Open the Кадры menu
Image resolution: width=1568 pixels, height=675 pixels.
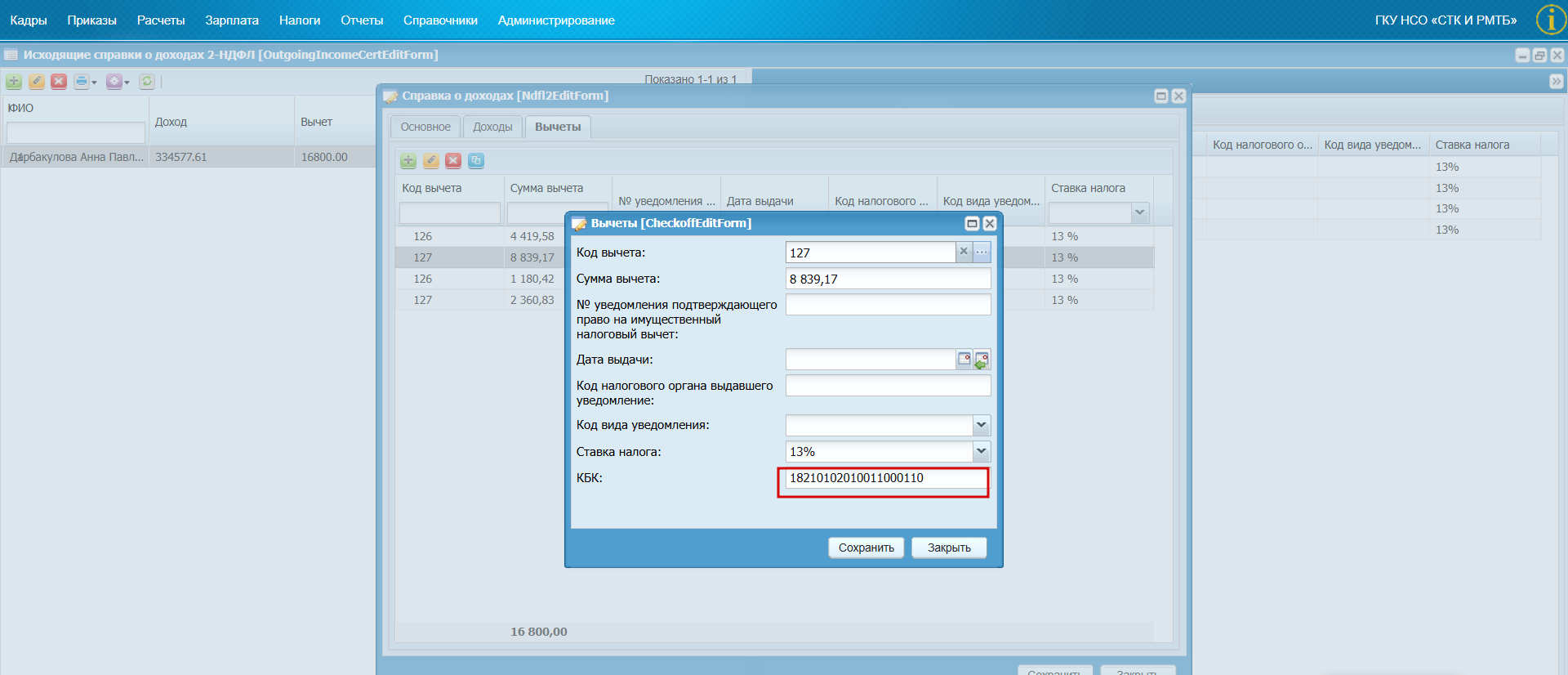29,20
